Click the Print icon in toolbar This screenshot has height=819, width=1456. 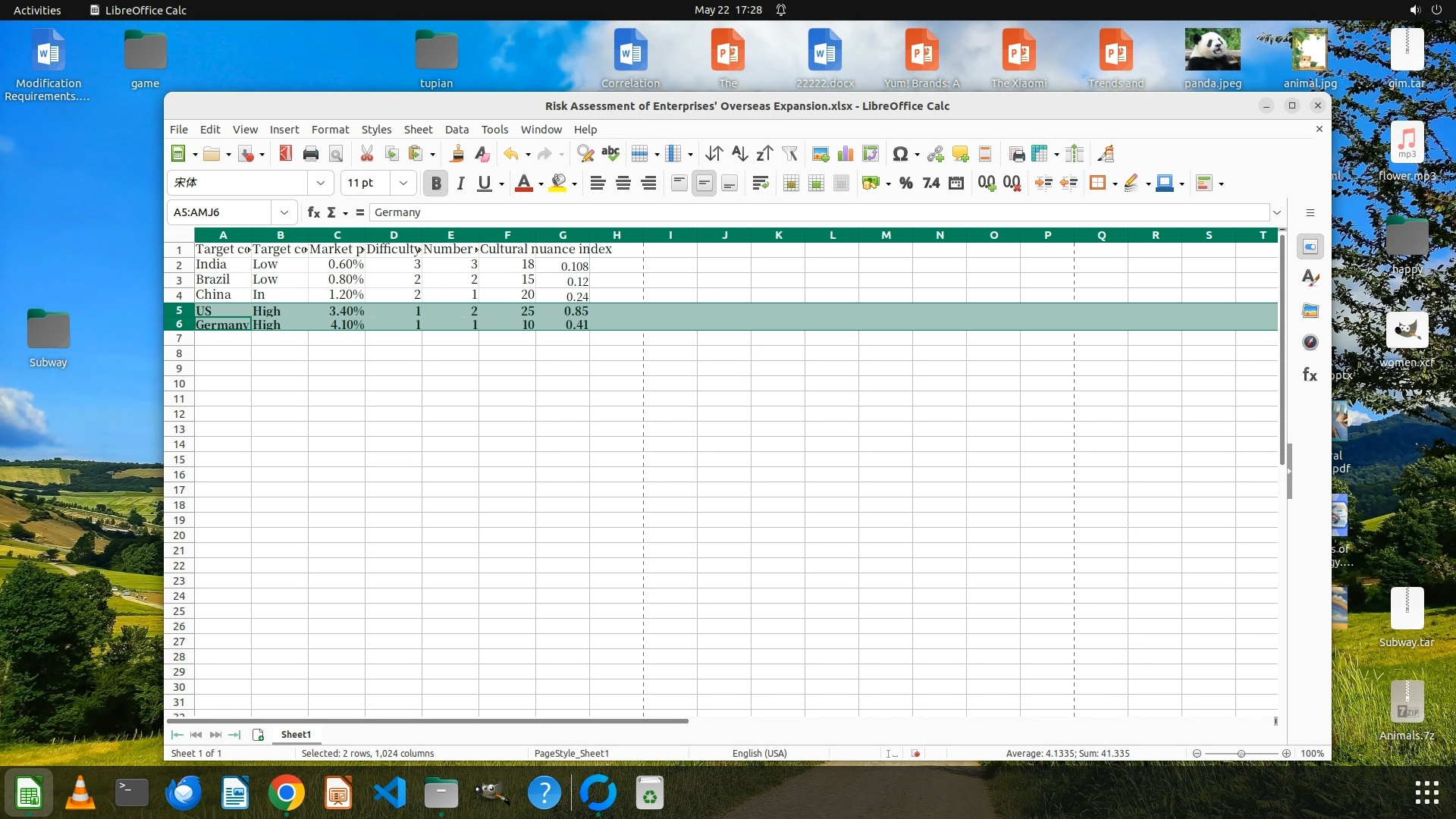(x=310, y=154)
